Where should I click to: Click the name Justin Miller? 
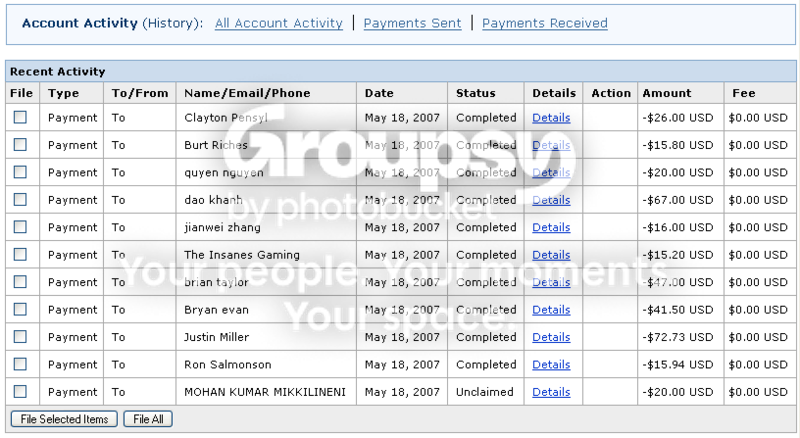click(216, 337)
